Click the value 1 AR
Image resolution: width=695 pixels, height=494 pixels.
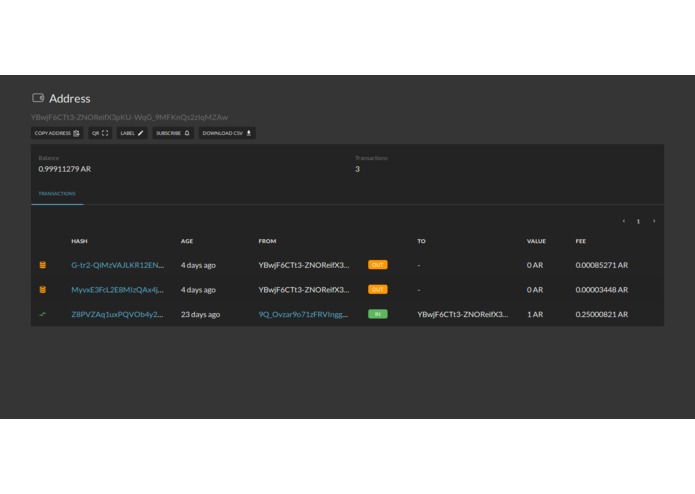point(535,314)
